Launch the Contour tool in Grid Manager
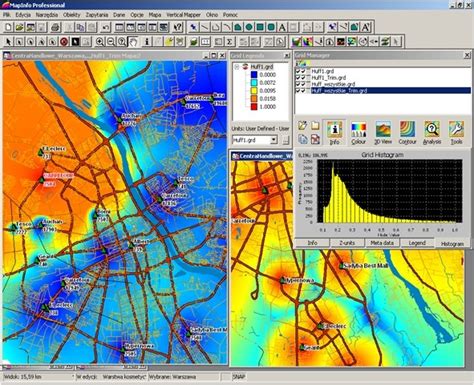The width and height of the screenshot is (474, 385). pos(407,132)
